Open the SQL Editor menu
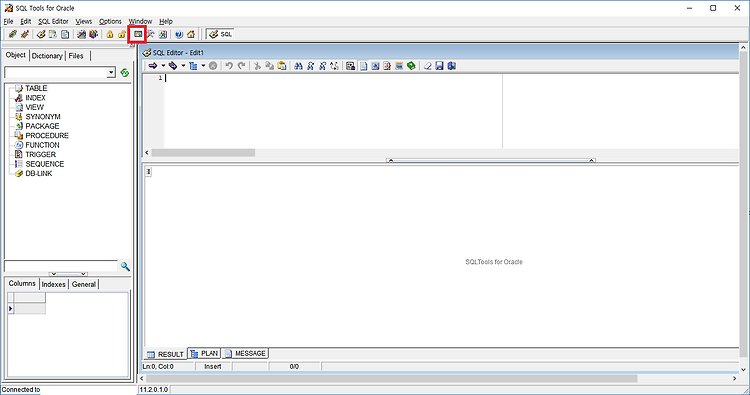The height and width of the screenshot is (395, 750). [54, 22]
